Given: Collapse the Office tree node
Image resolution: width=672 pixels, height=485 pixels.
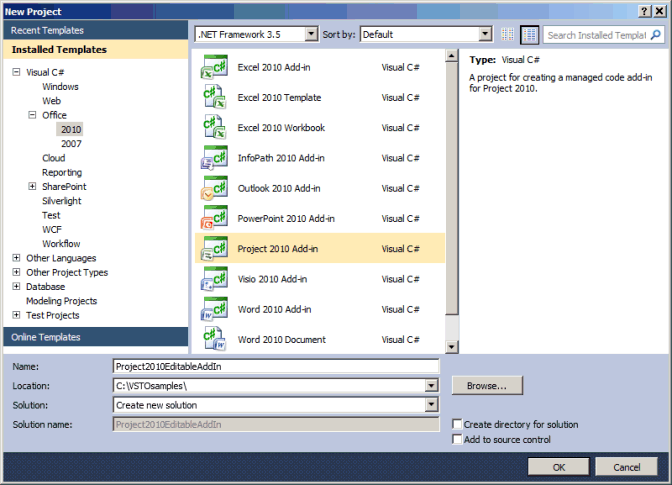Looking at the screenshot, I should [x=32, y=114].
